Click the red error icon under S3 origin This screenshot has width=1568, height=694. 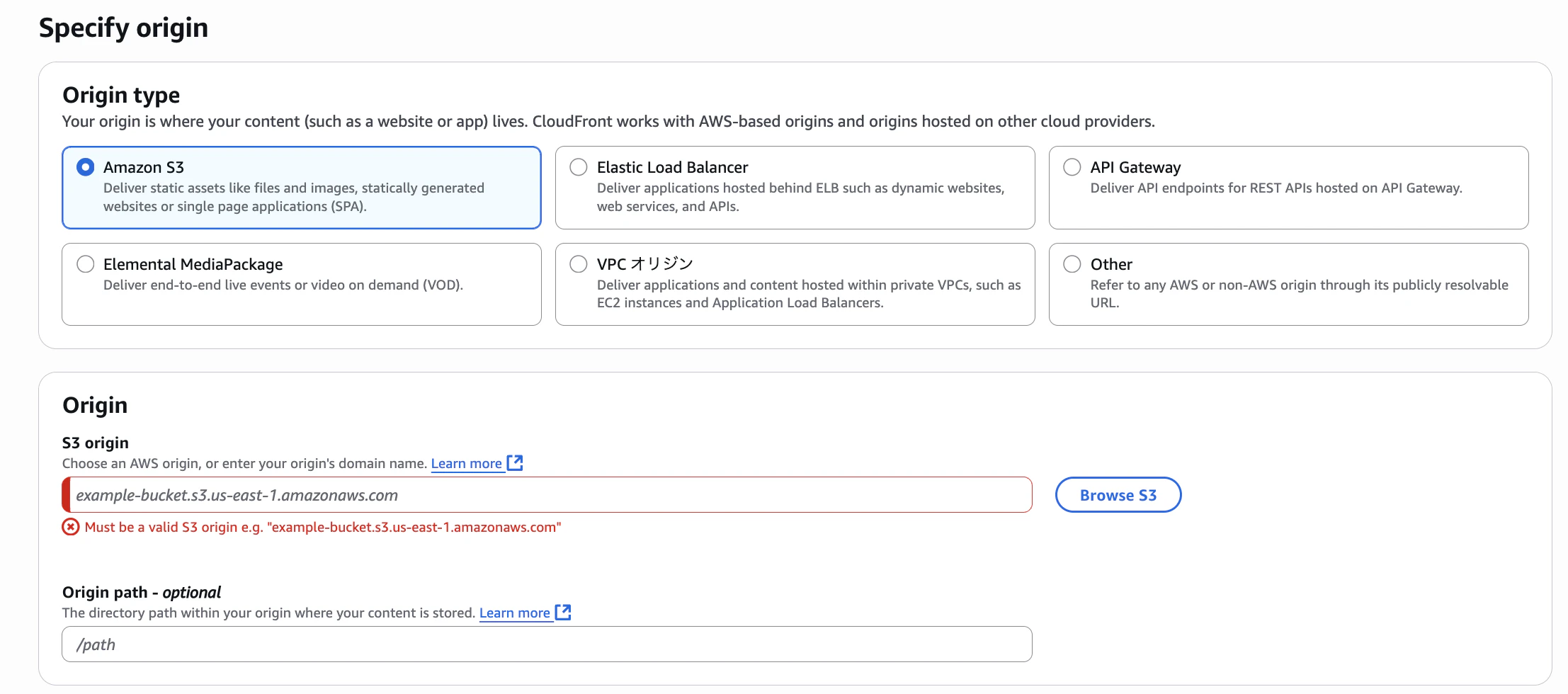coord(71,527)
